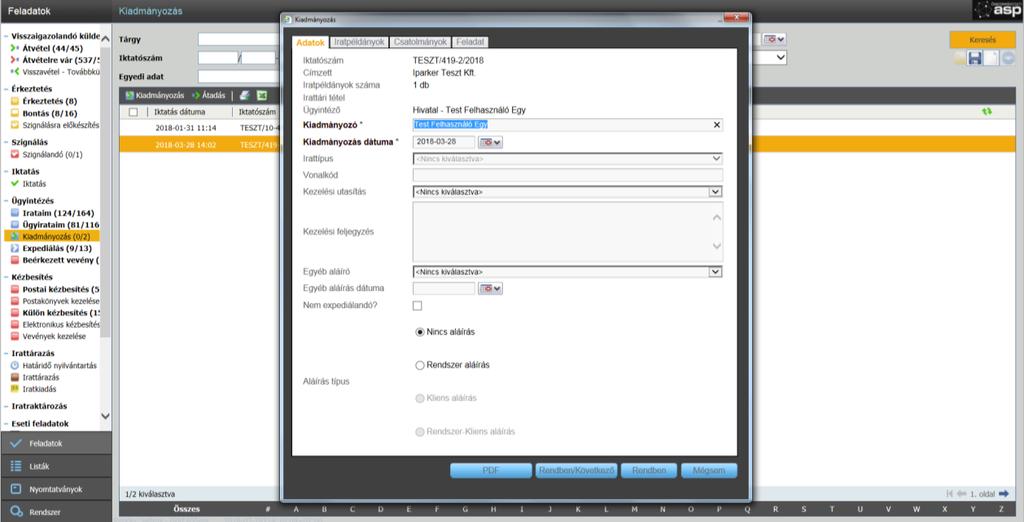
Task: Open Átvétel (44/45) in sidebar
Action: [x=48, y=48]
